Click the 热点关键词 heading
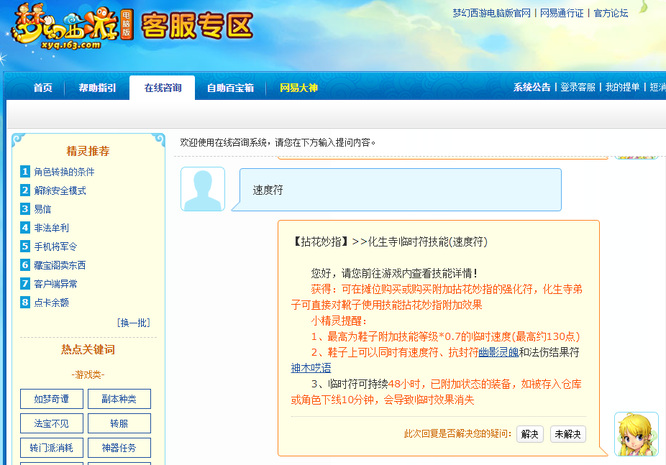Viewport: 666px width, 465px height. 88,349
